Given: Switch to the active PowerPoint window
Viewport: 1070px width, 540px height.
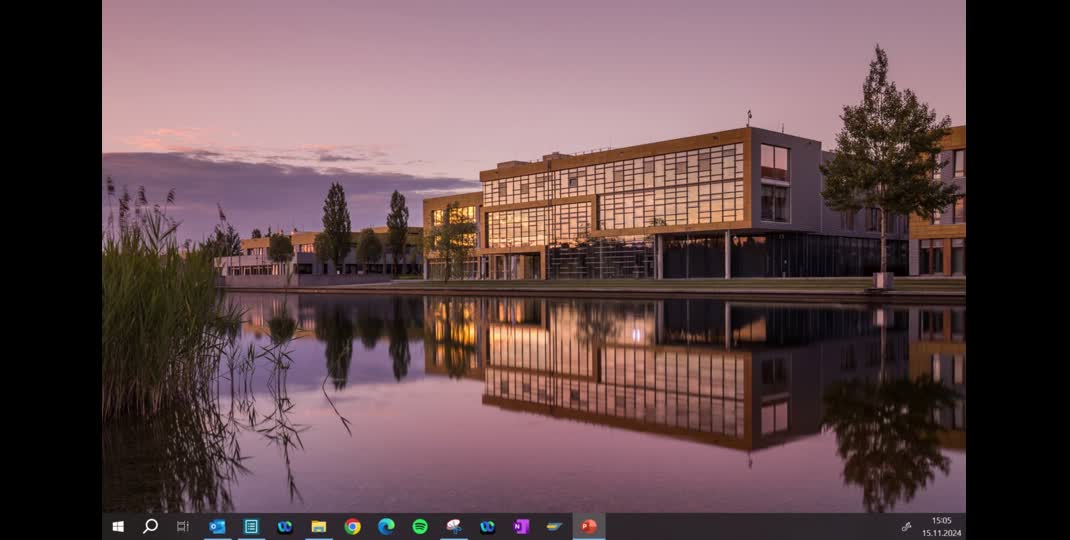Looking at the screenshot, I should (x=589, y=526).
